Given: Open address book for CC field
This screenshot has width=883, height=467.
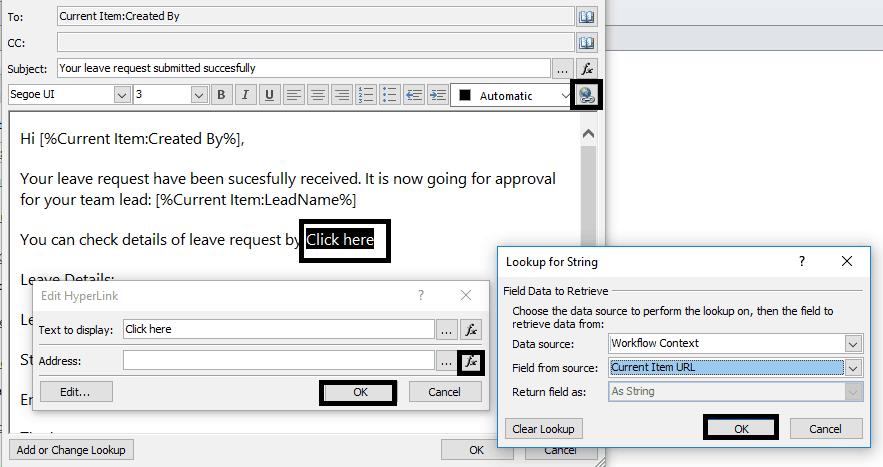Looking at the screenshot, I should pos(586,42).
